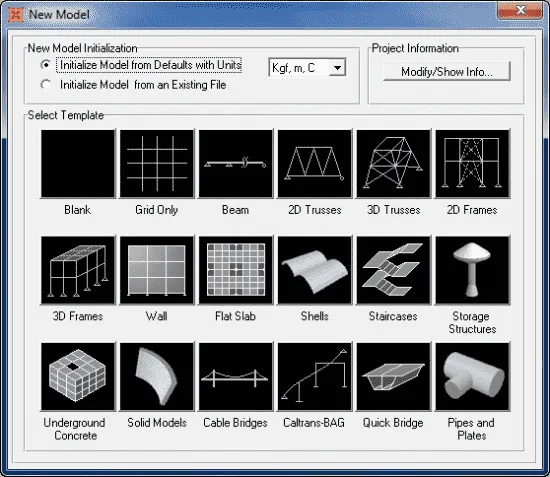Select the Blank template

pyautogui.click(x=78, y=163)
